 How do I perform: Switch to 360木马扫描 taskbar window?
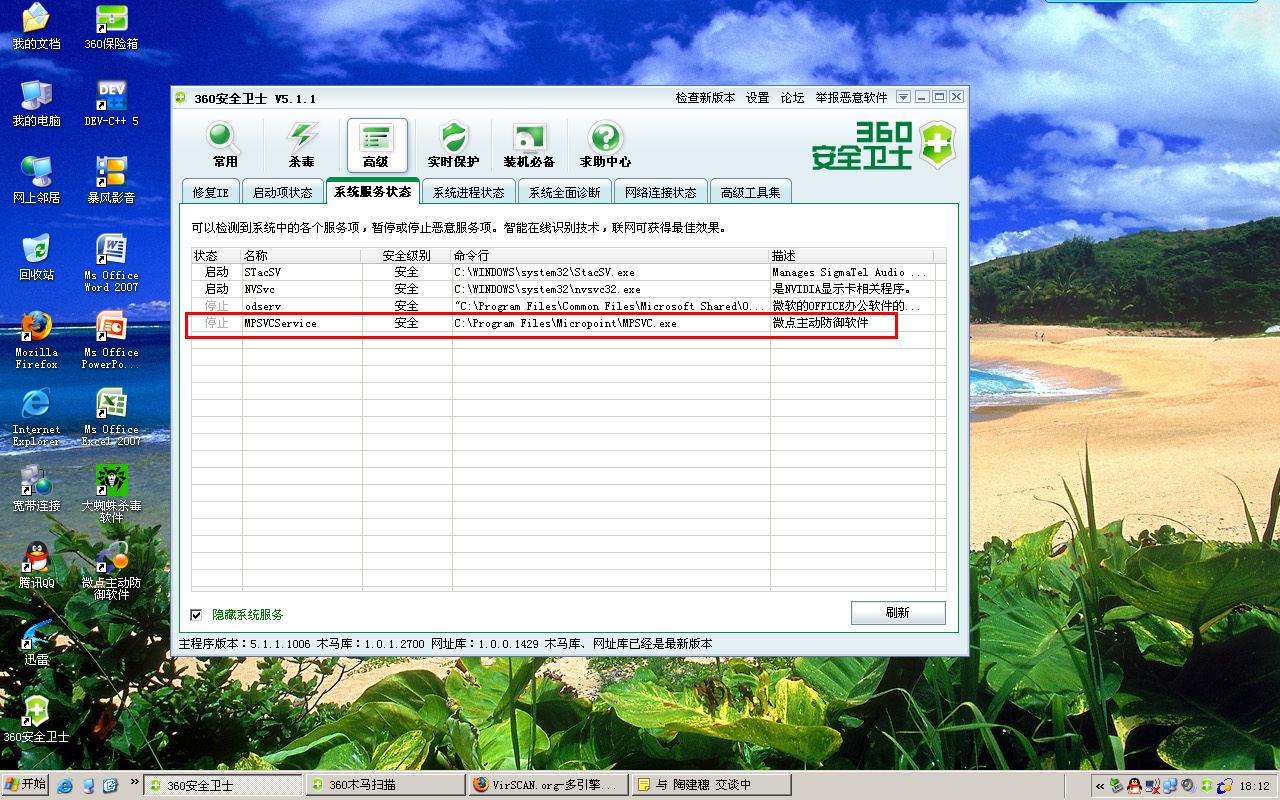386,785
